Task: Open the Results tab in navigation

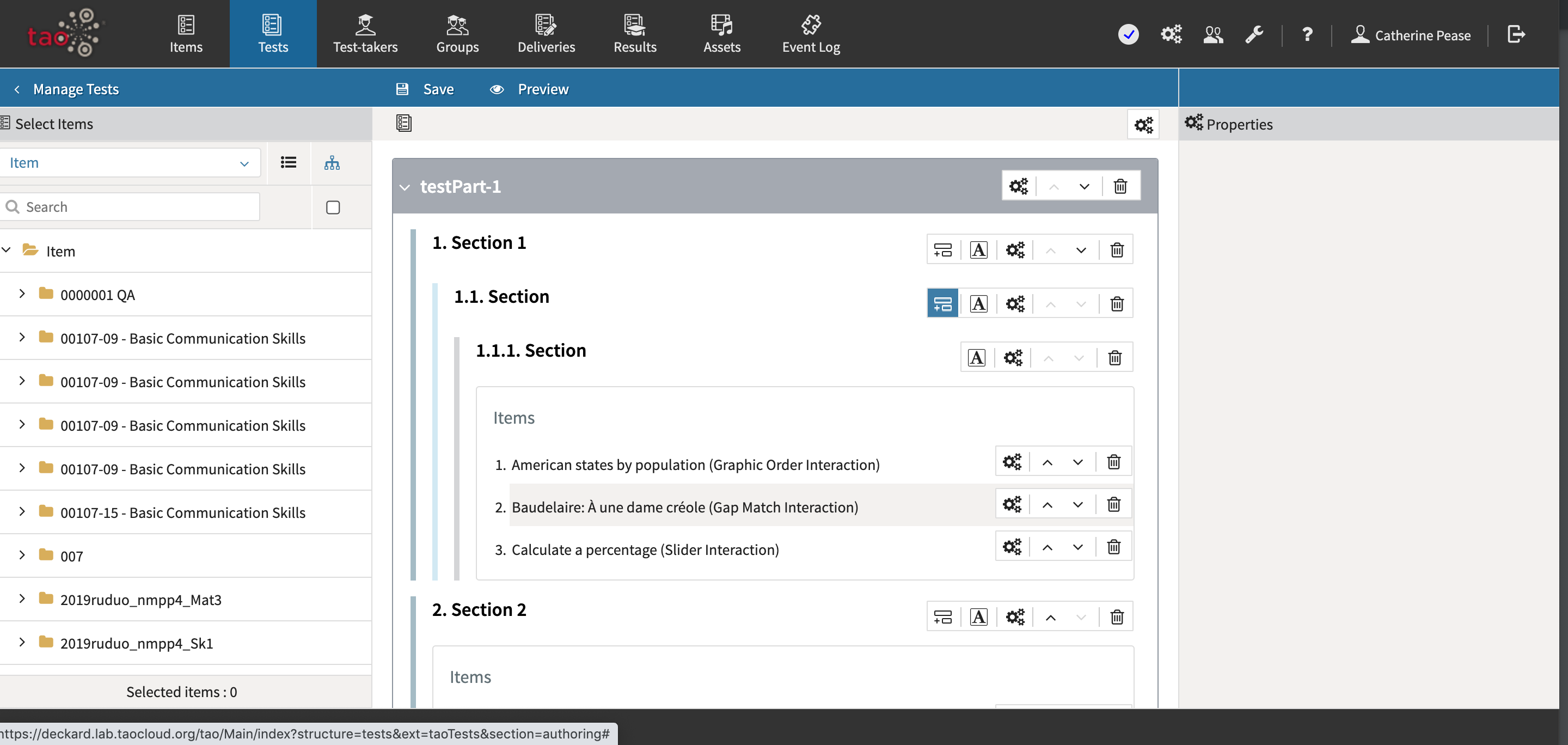Action: [635, 34]
